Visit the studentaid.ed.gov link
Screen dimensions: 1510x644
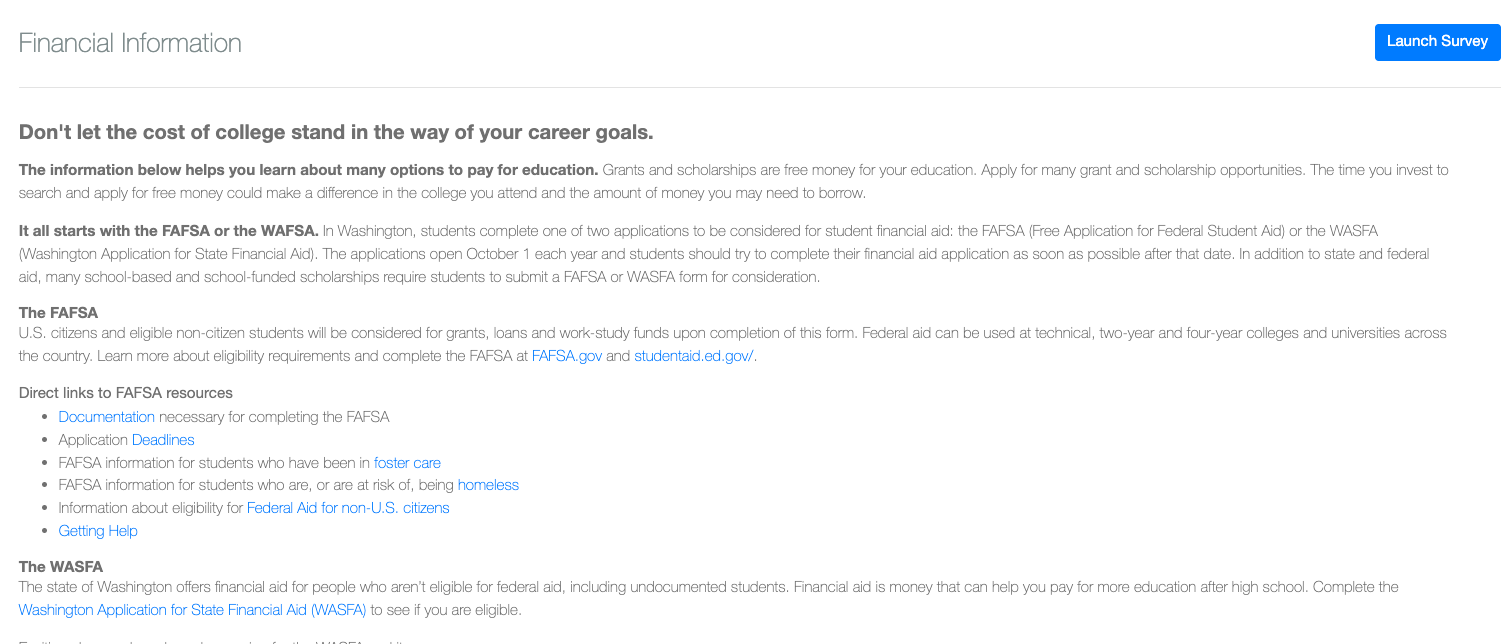pyautogui.click(x=694, y=356)
